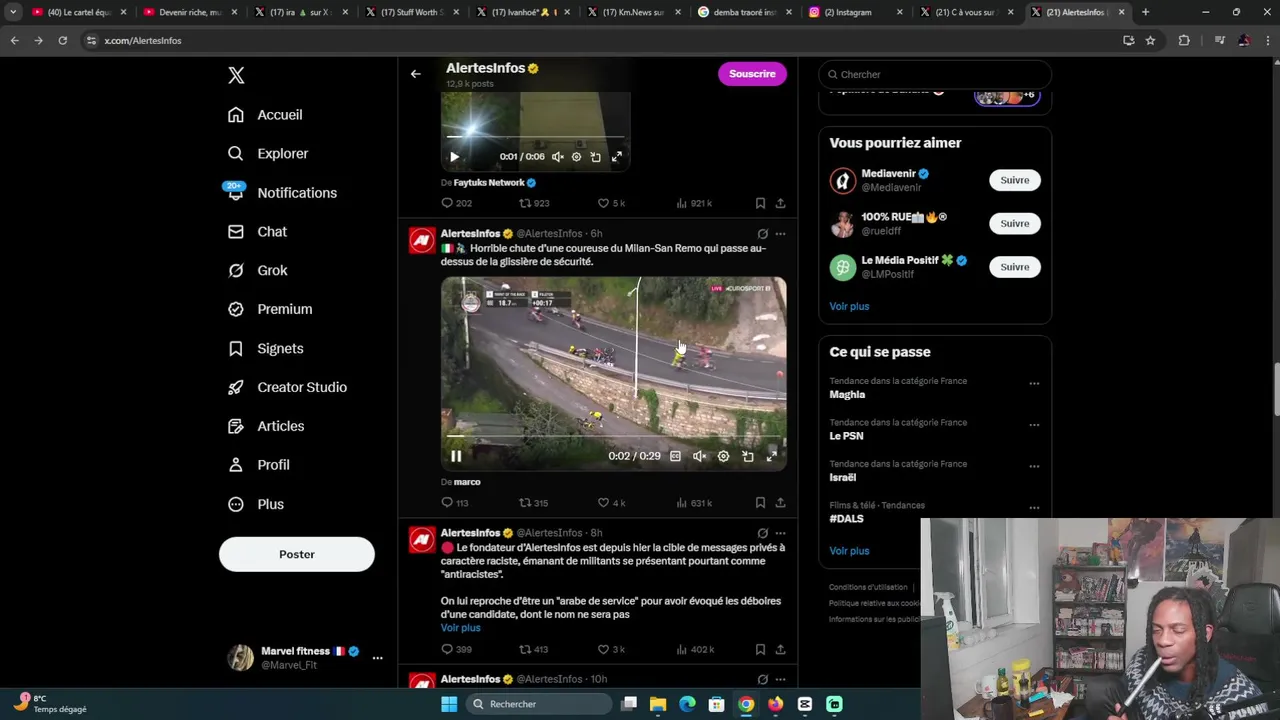Screen dimensions: 1280x720
Task: Repost the post with 413 reposts
Action: click(x=533, y=650)
